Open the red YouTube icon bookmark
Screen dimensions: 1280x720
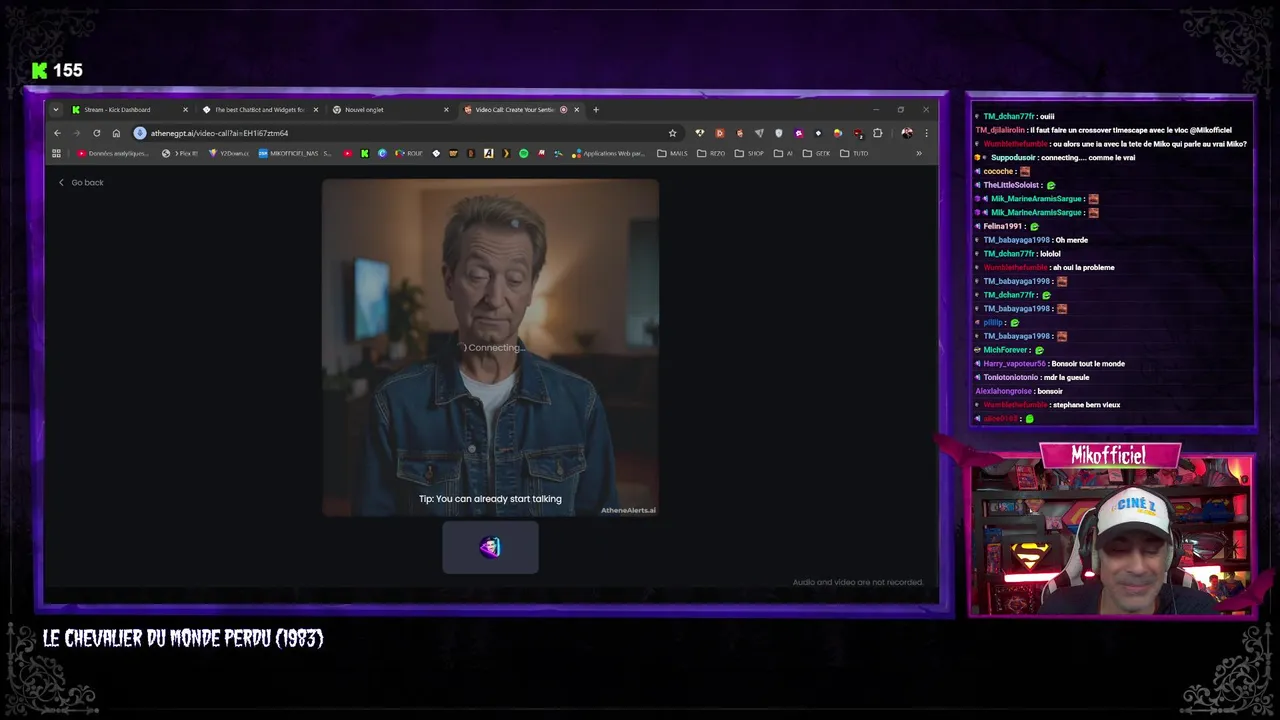(x=347, y=153)
